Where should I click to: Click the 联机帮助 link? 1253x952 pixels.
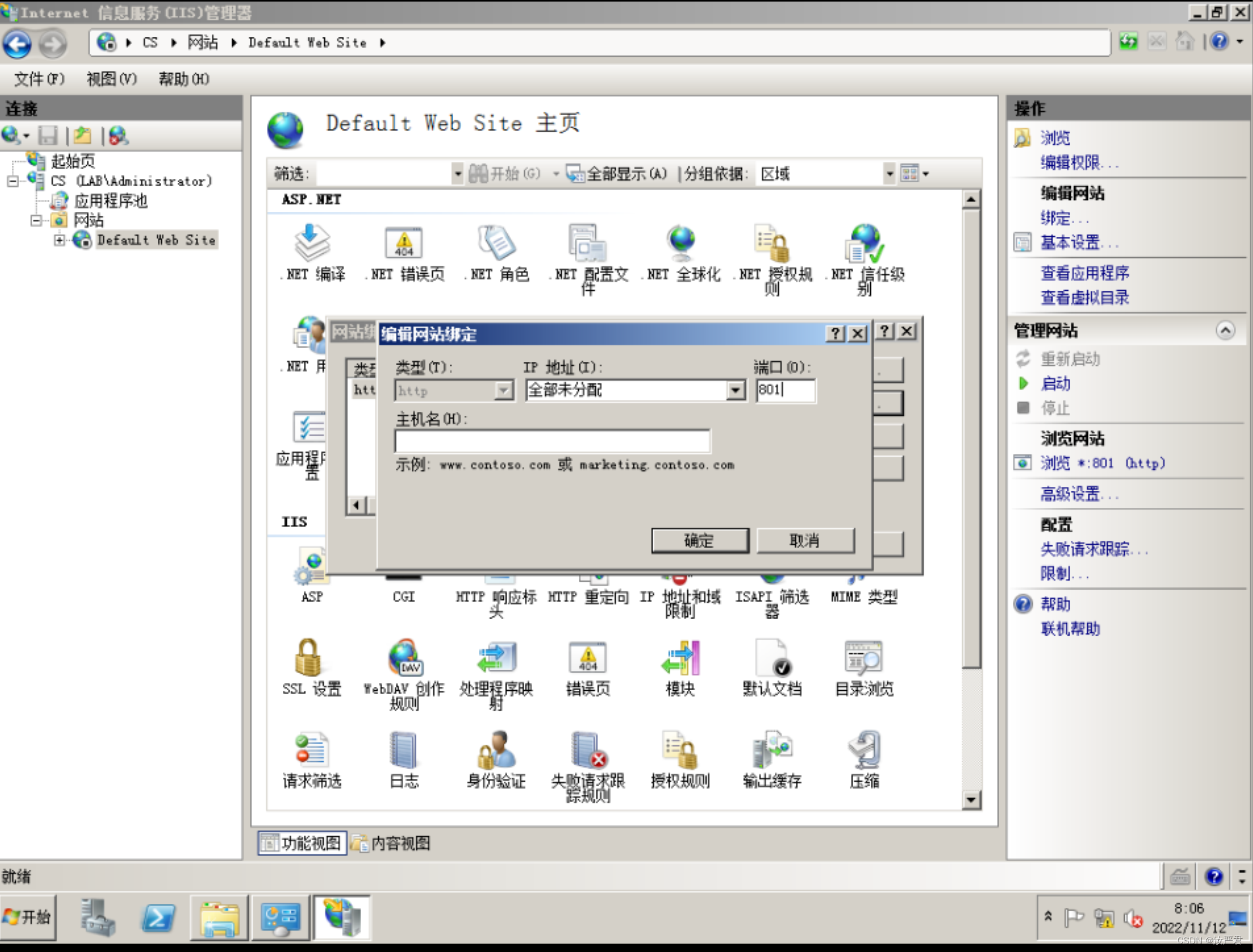pos(1070,629)
